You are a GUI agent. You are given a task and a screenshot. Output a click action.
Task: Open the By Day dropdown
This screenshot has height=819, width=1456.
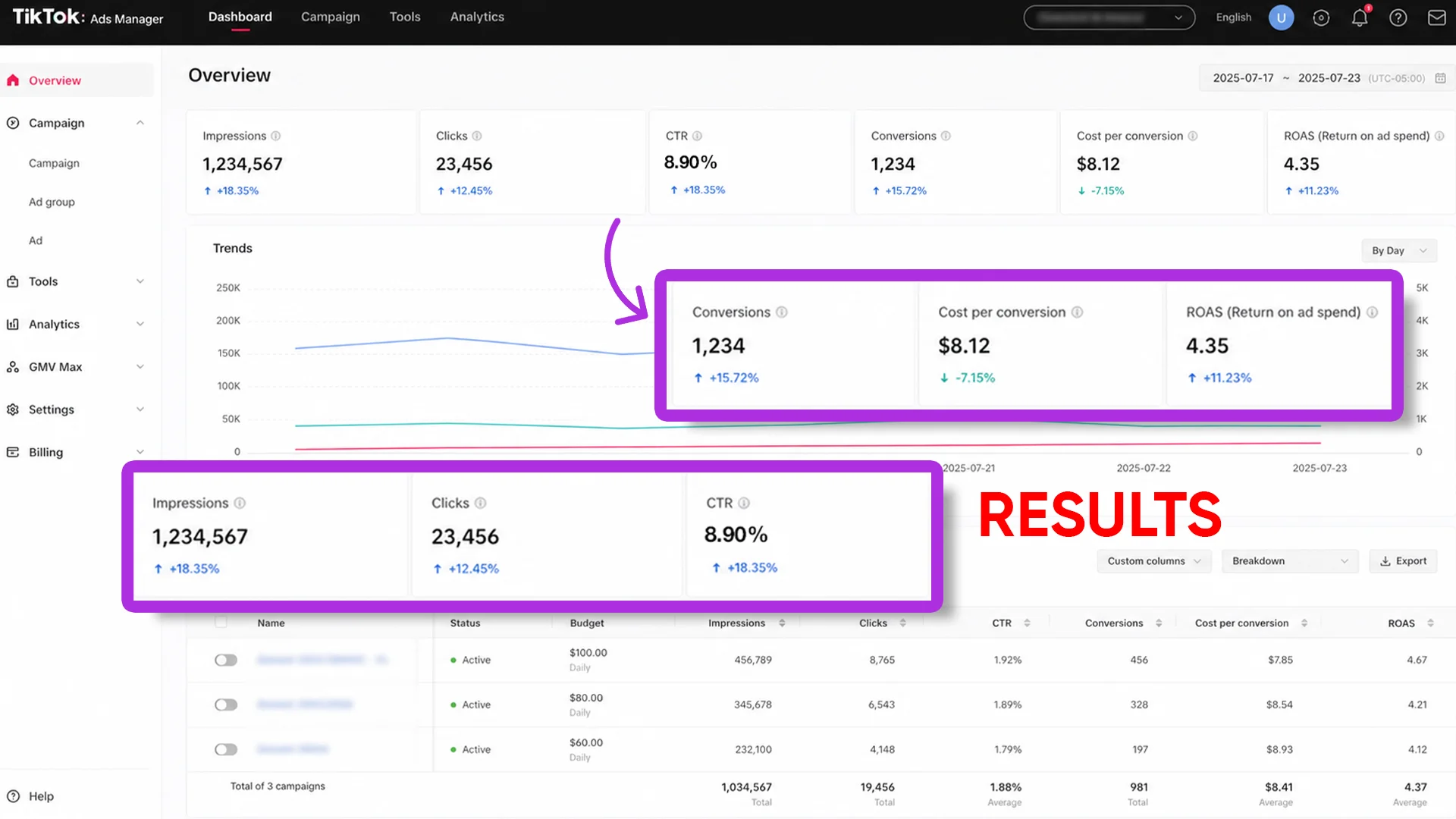[1399, 250]
